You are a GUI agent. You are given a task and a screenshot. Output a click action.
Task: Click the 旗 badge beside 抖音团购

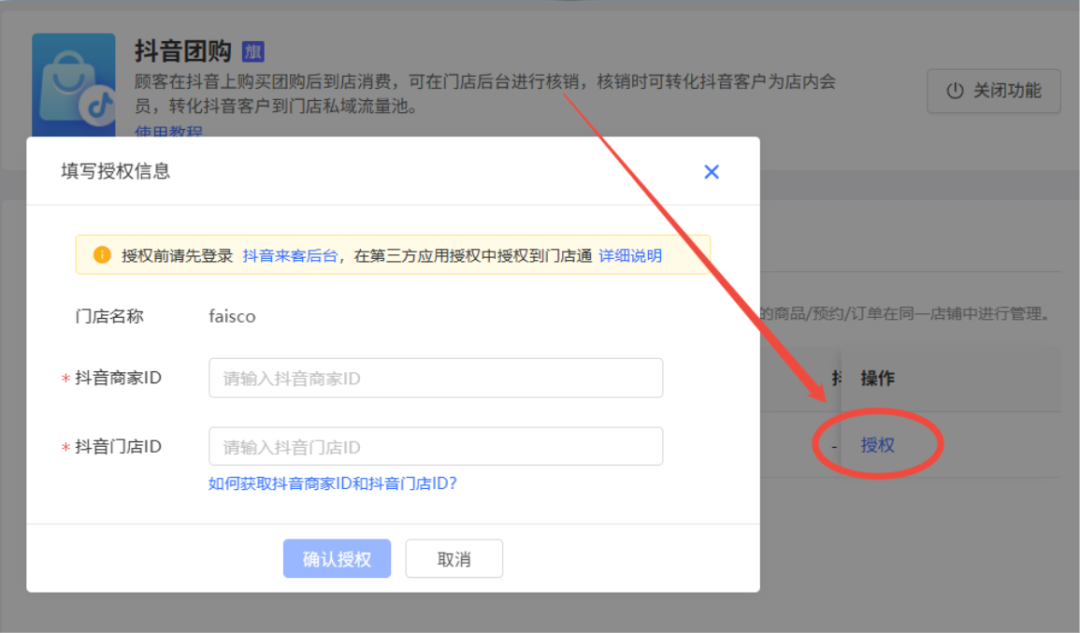coord(253,52)
